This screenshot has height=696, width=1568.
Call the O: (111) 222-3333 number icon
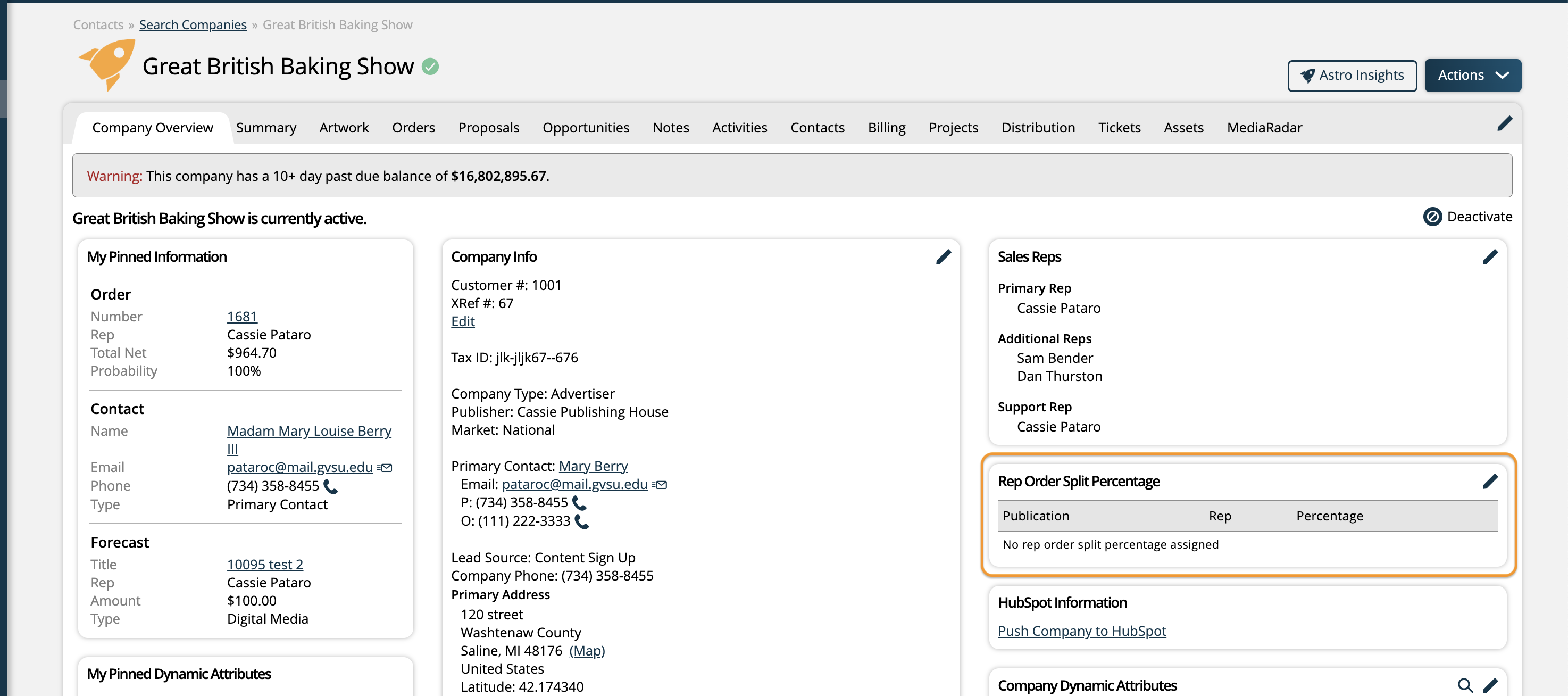click(582, 522)
